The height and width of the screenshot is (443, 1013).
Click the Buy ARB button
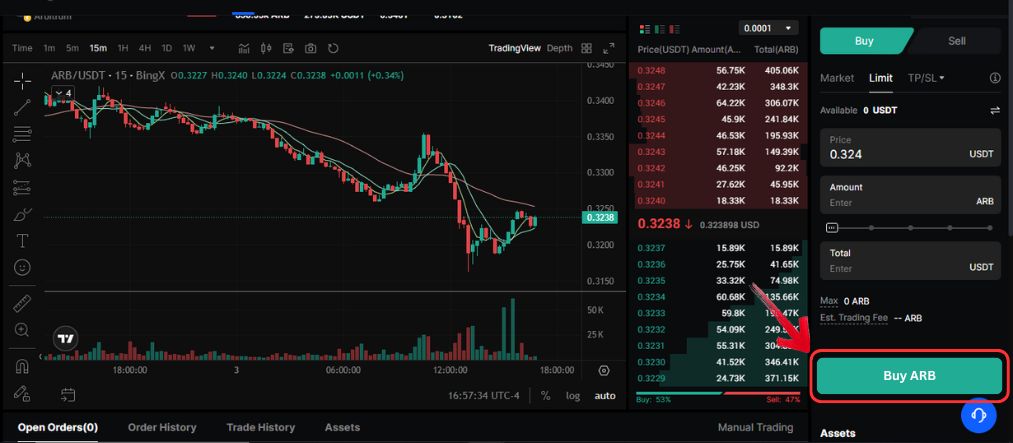click(909, 376)
